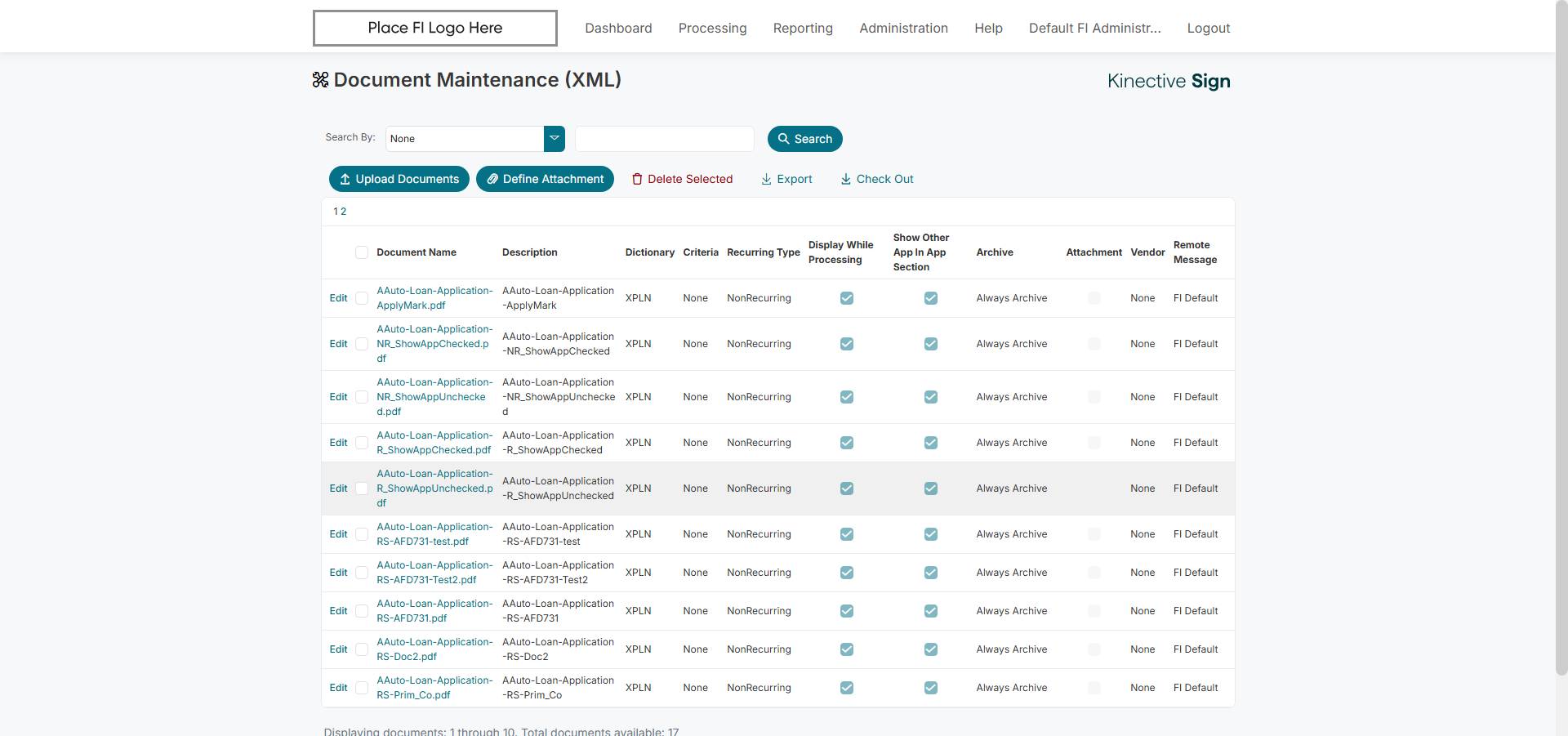This screenshot has width=1568, height=736.
Task: Open the Administration menu
Action: pos(903,28)
